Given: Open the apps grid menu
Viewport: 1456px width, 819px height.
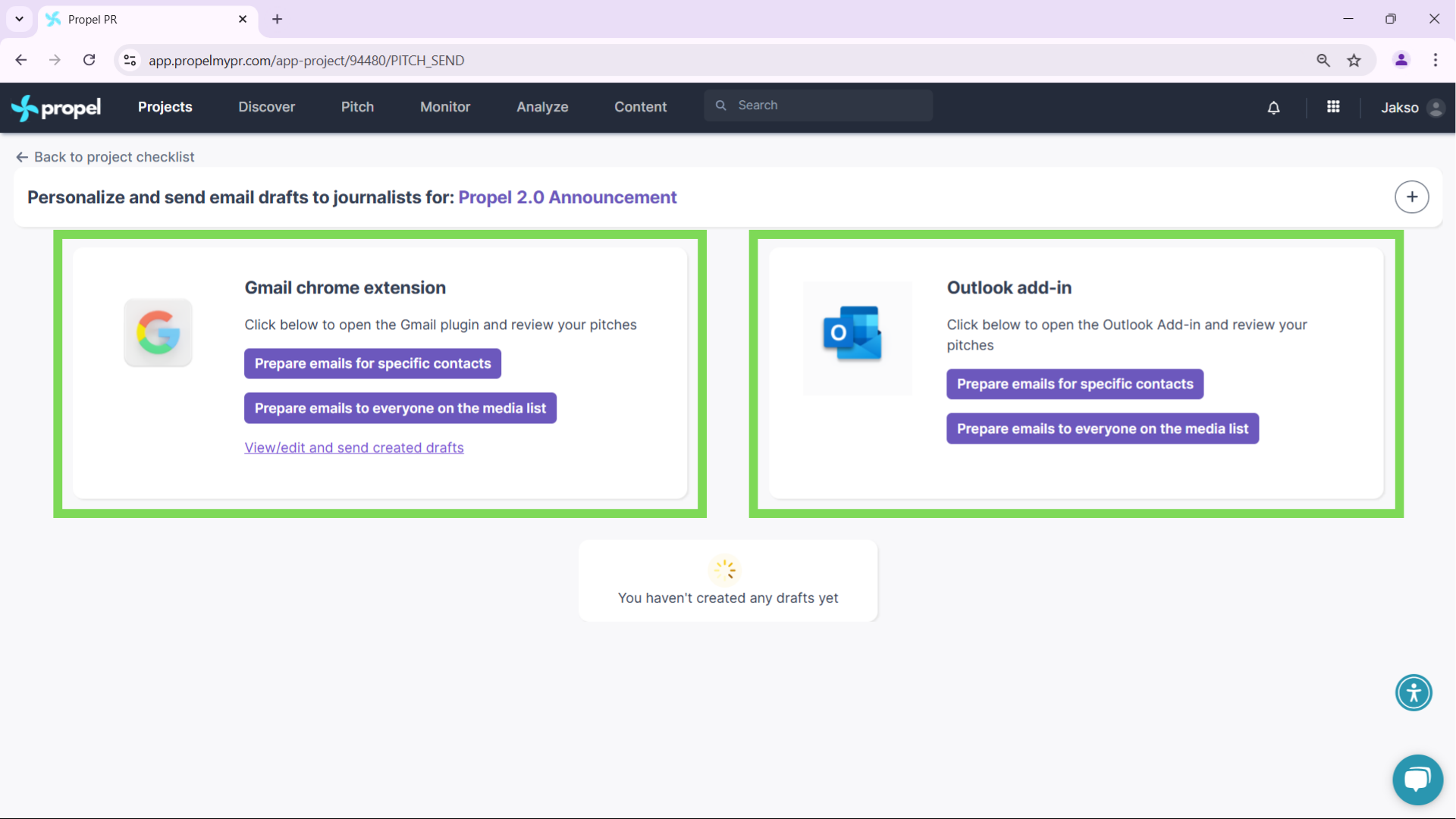Looking at the screenshot, I should [1333, 107].
